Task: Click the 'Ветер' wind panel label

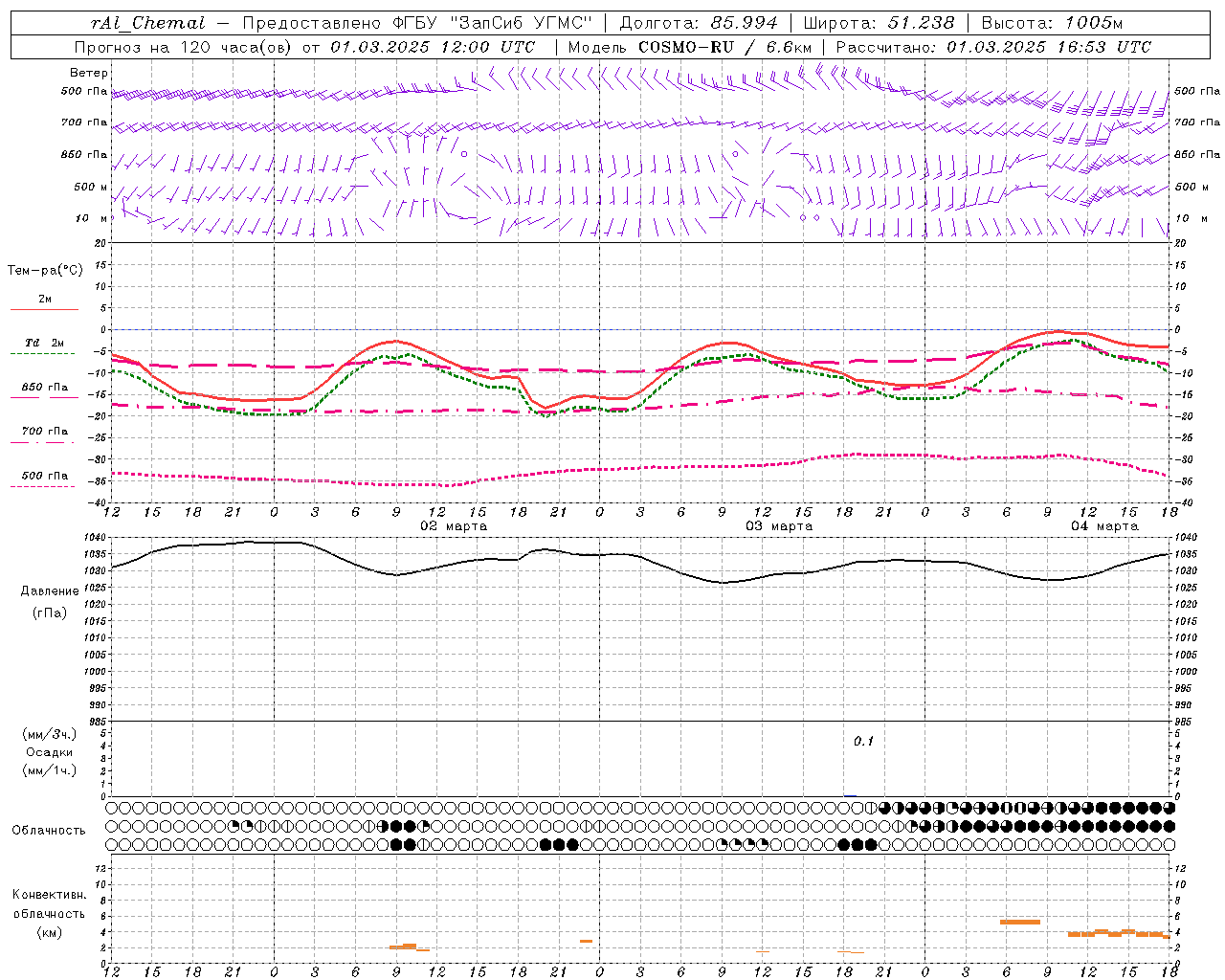Action: [89, 73]
